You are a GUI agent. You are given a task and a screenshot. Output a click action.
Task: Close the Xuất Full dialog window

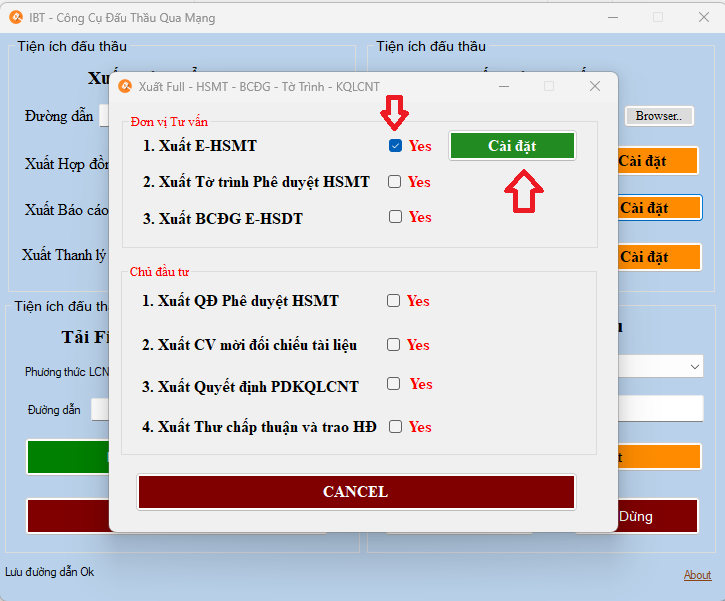[x=595, y=87]
